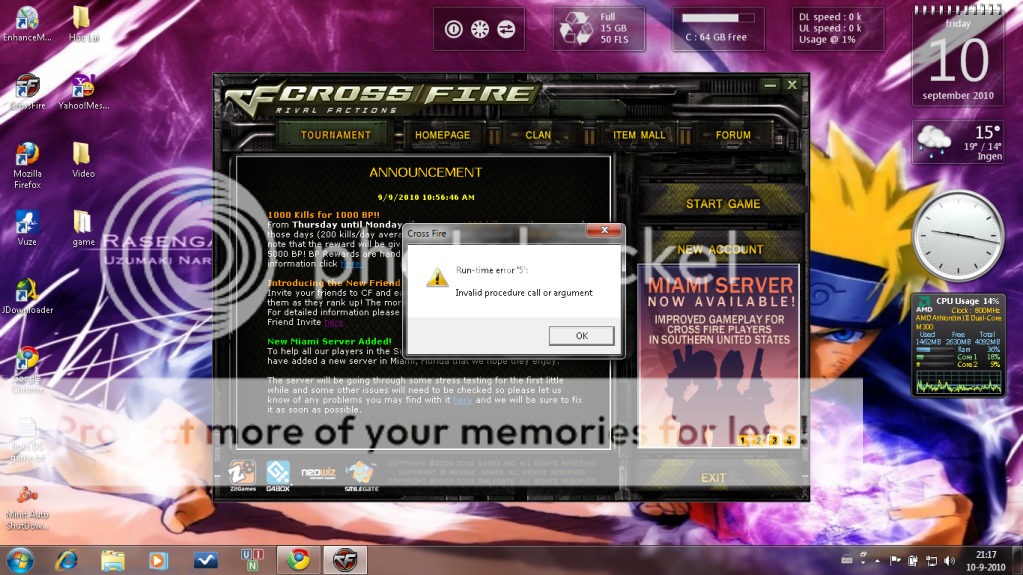Click the EXIT button in the launcher
The image size is (1023, 575).
(x=713, y=478)
